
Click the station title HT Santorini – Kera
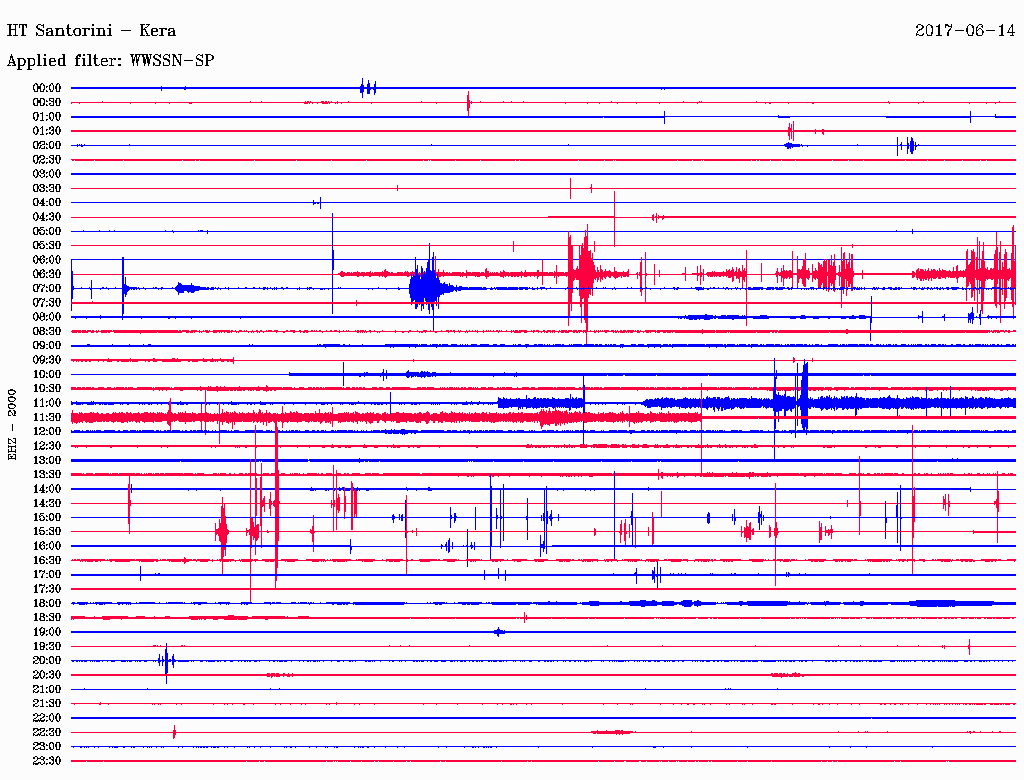pyautogui.click(x=91, y=31)
